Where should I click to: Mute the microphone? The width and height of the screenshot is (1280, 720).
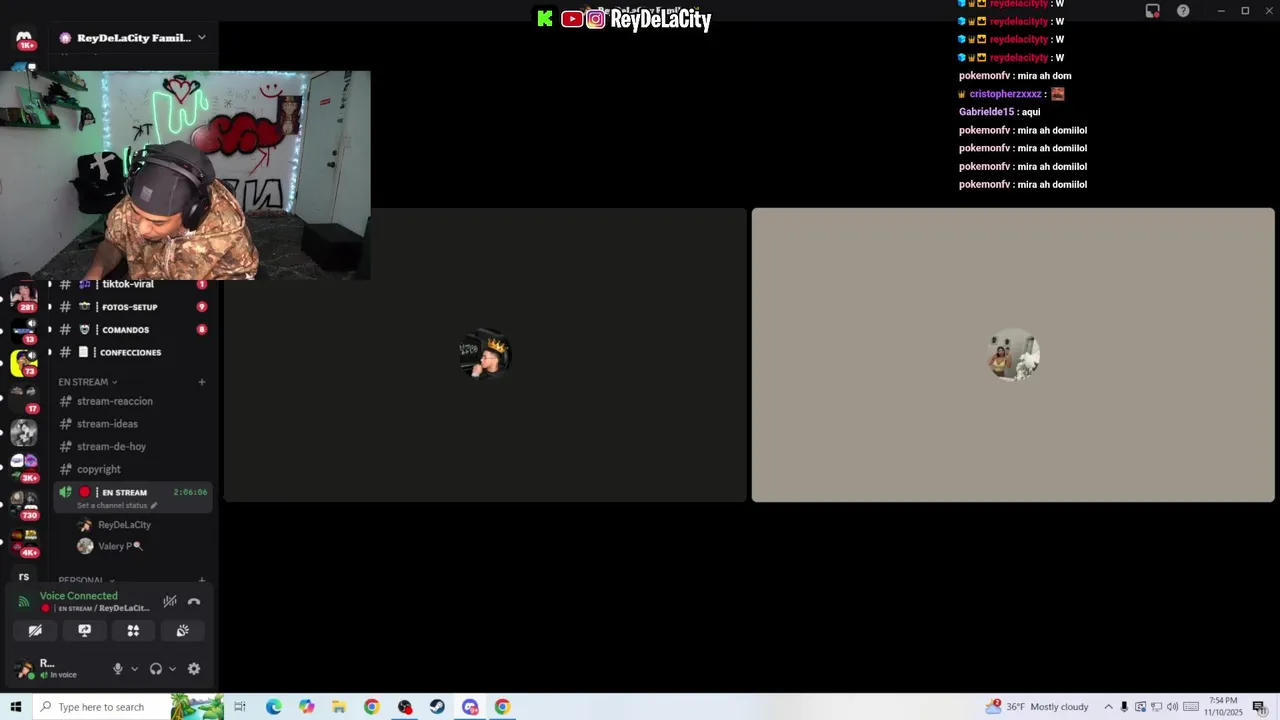tap(118, 669)
